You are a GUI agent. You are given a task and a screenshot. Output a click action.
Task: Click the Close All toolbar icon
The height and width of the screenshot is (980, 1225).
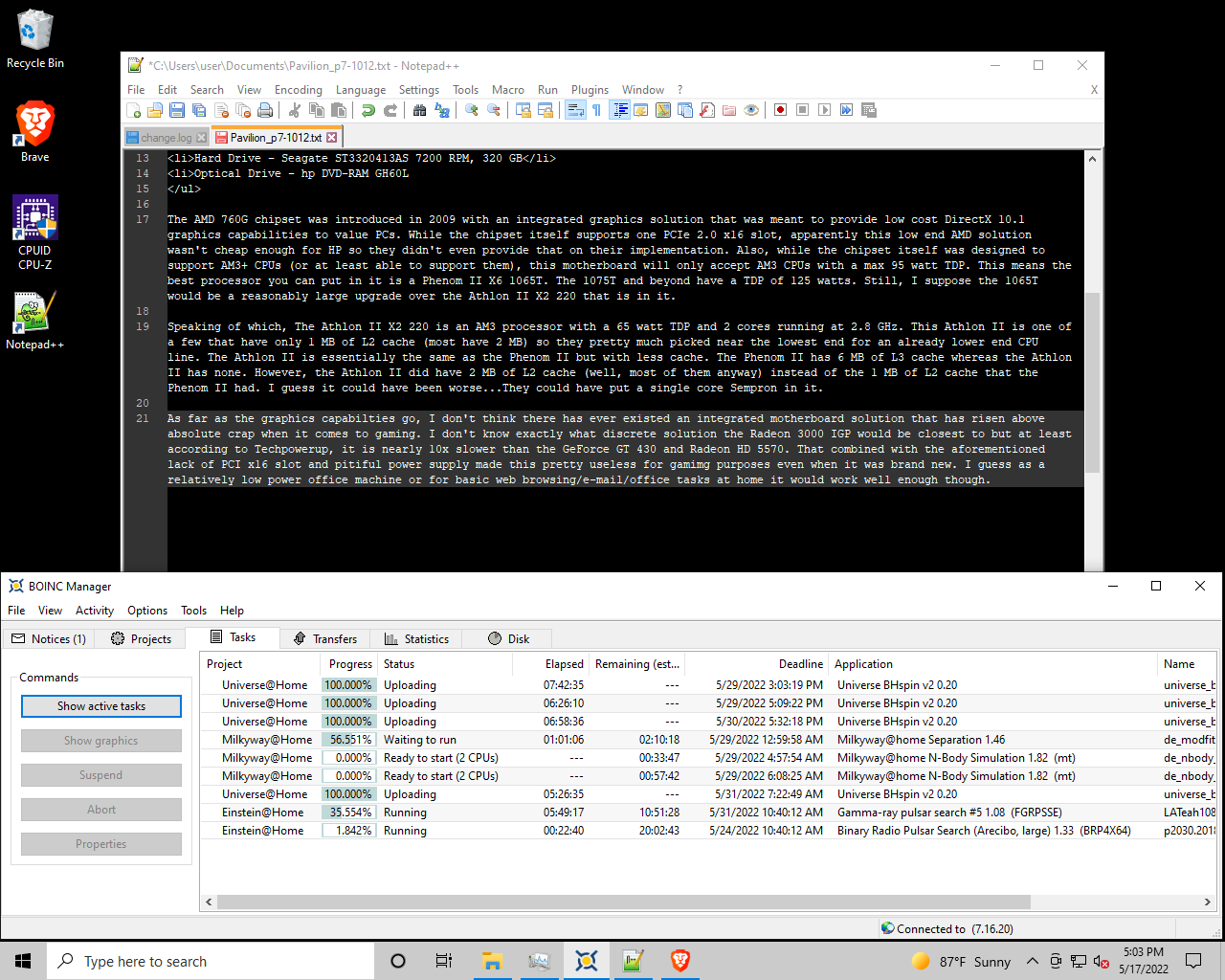[x=243, y=110]
